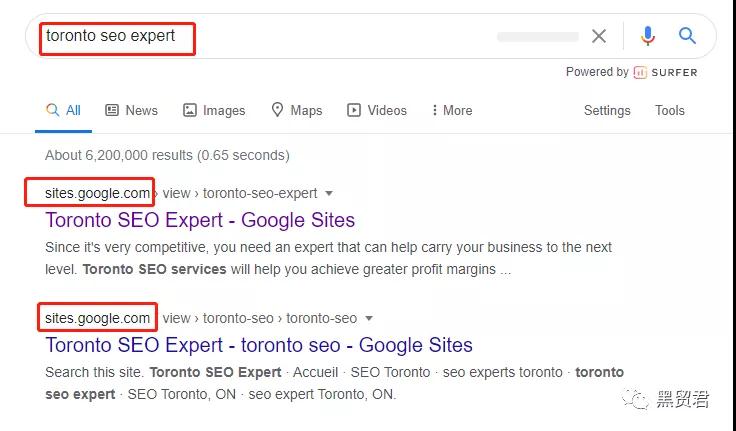Start voice search with microphone icon
The height and width of the screenshot is (431, 736).
click(x=648, y=37)
